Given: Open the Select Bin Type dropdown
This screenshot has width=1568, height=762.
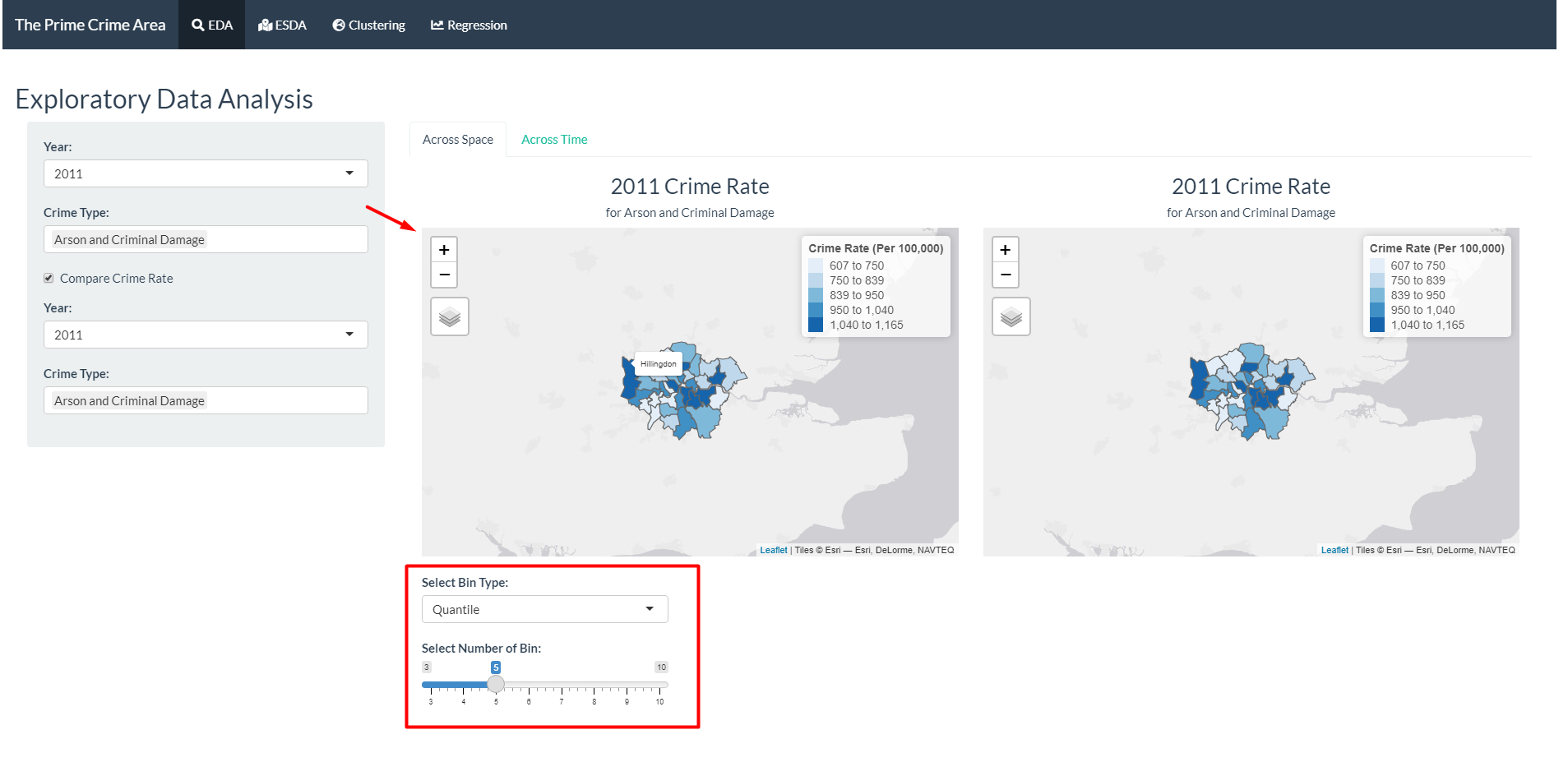Looking at the screenshot, I should coord(544,609).
